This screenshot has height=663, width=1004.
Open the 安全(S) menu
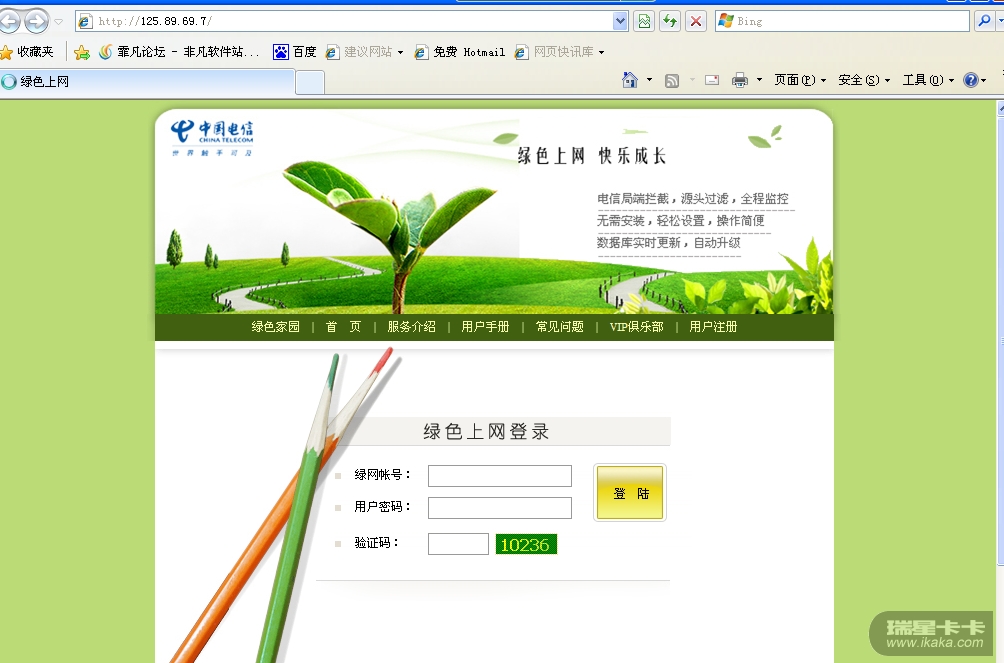tap(864, 80)
